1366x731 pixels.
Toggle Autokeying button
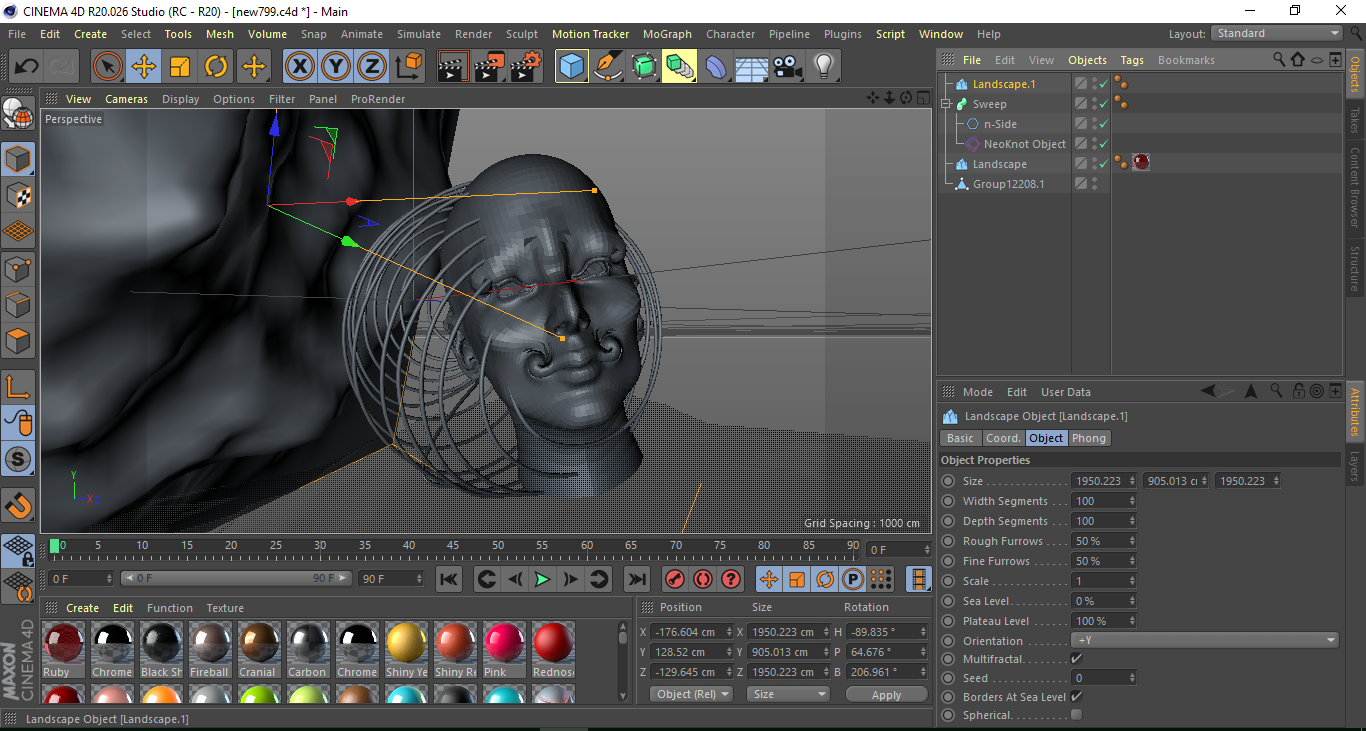(x=703, y=579)
